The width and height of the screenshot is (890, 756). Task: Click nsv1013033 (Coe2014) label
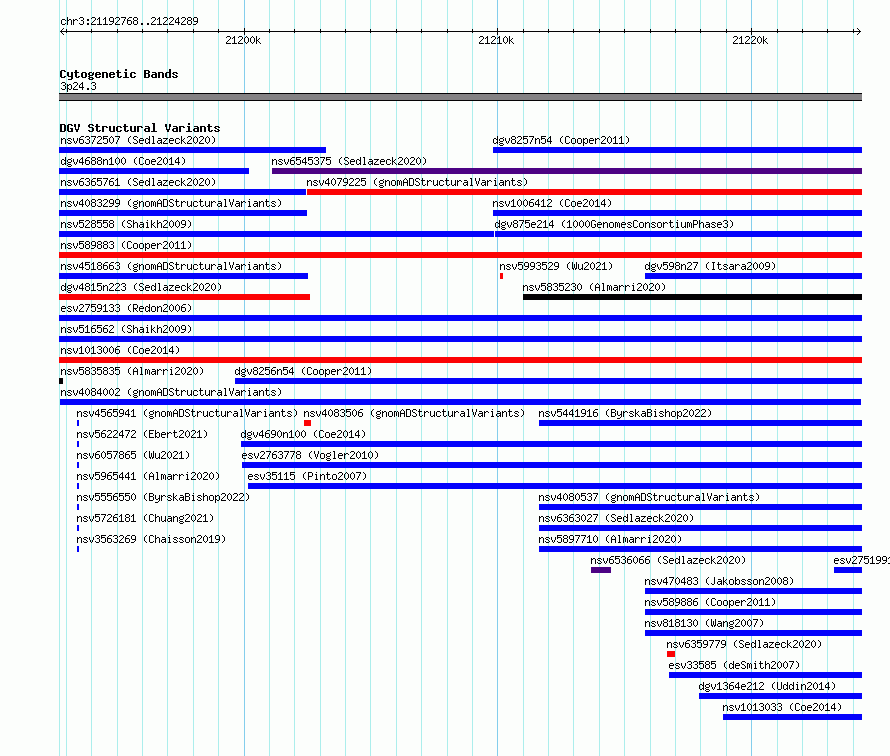[x=782, y=707]
